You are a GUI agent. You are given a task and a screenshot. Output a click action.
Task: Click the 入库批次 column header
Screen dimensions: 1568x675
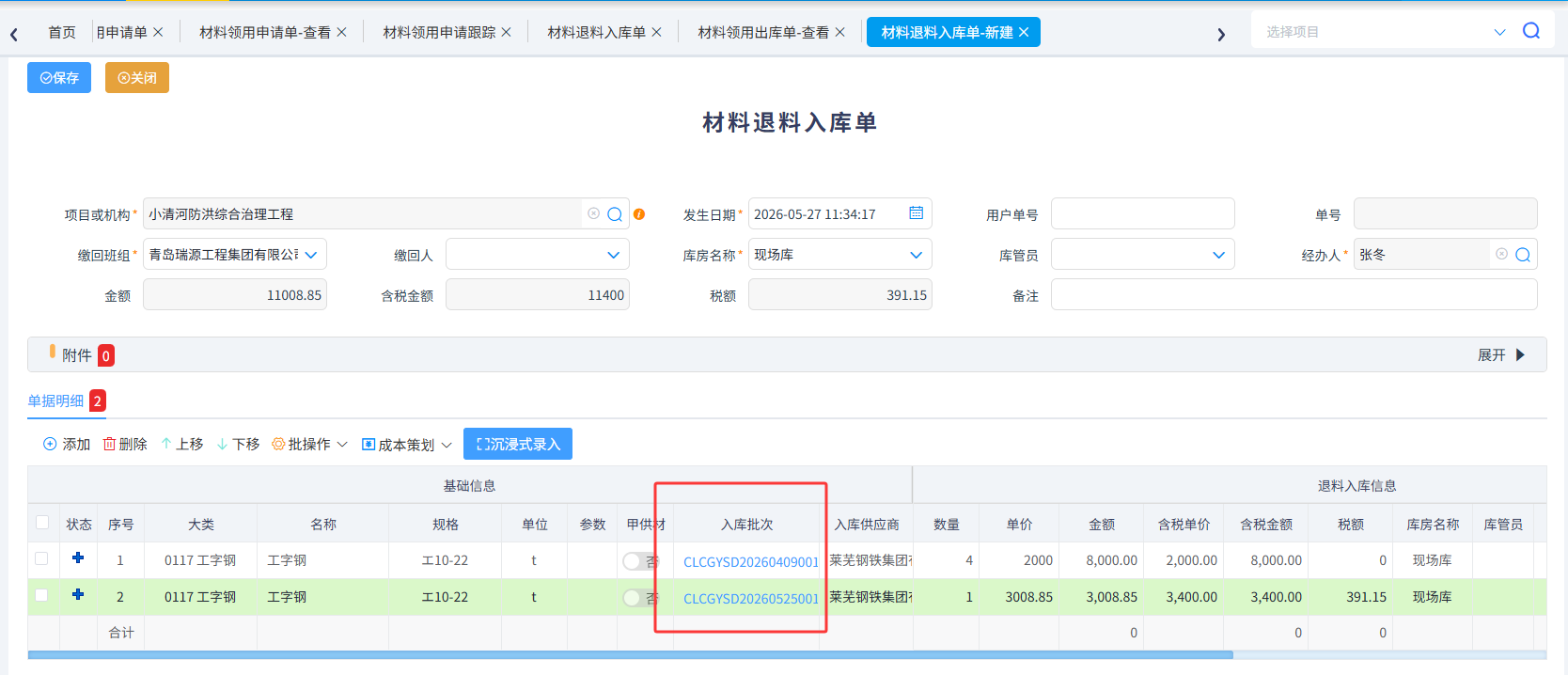click(747, 524)
